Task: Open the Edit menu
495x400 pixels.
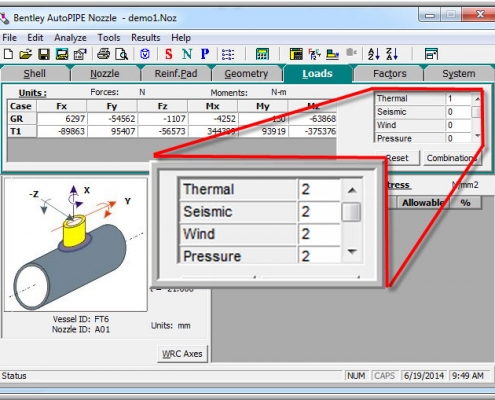Action: click(35, 38)
